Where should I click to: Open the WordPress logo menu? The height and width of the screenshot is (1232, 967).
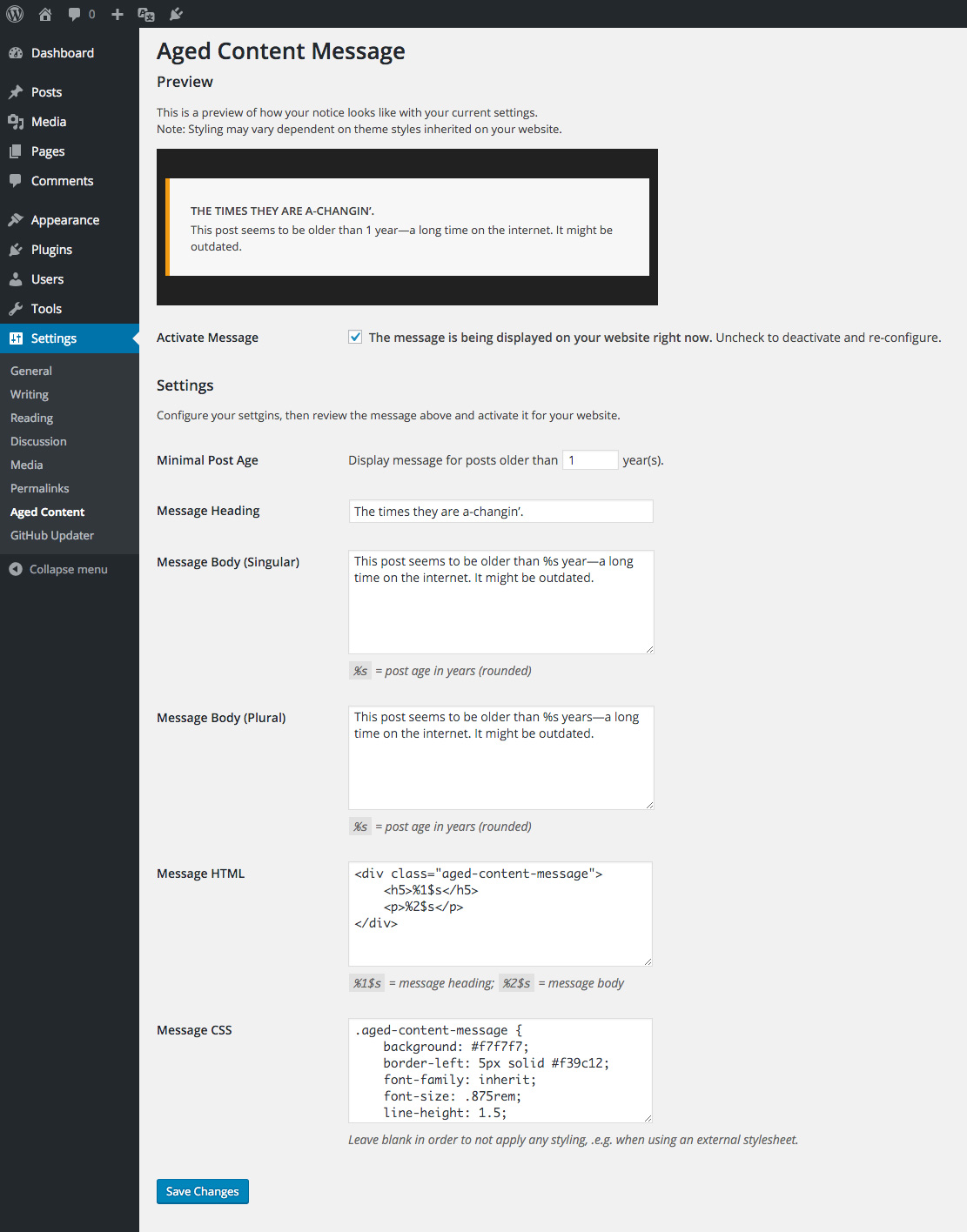(x=15, y=14)
